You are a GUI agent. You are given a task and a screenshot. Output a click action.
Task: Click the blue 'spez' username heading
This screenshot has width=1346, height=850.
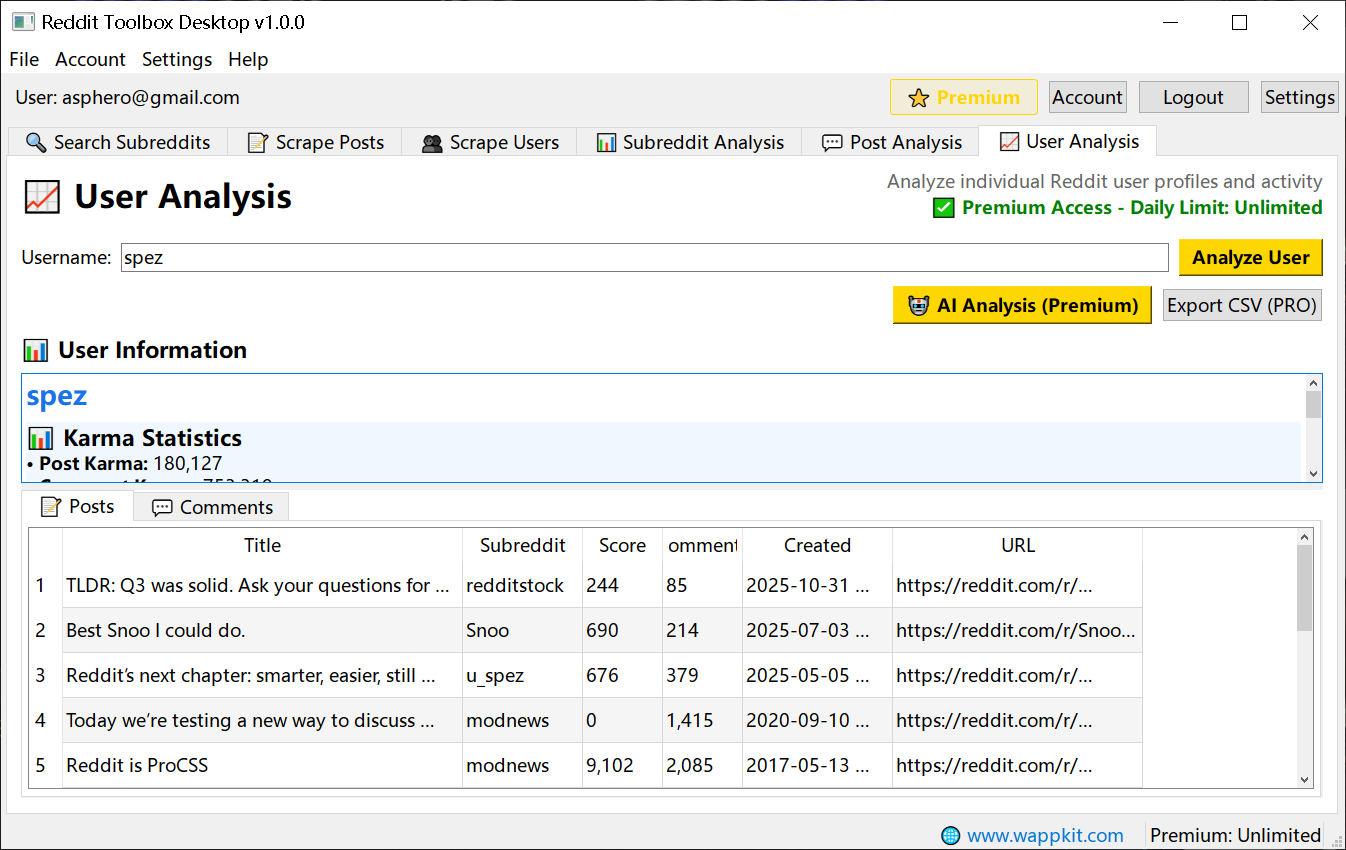click(x=57, y=396)
